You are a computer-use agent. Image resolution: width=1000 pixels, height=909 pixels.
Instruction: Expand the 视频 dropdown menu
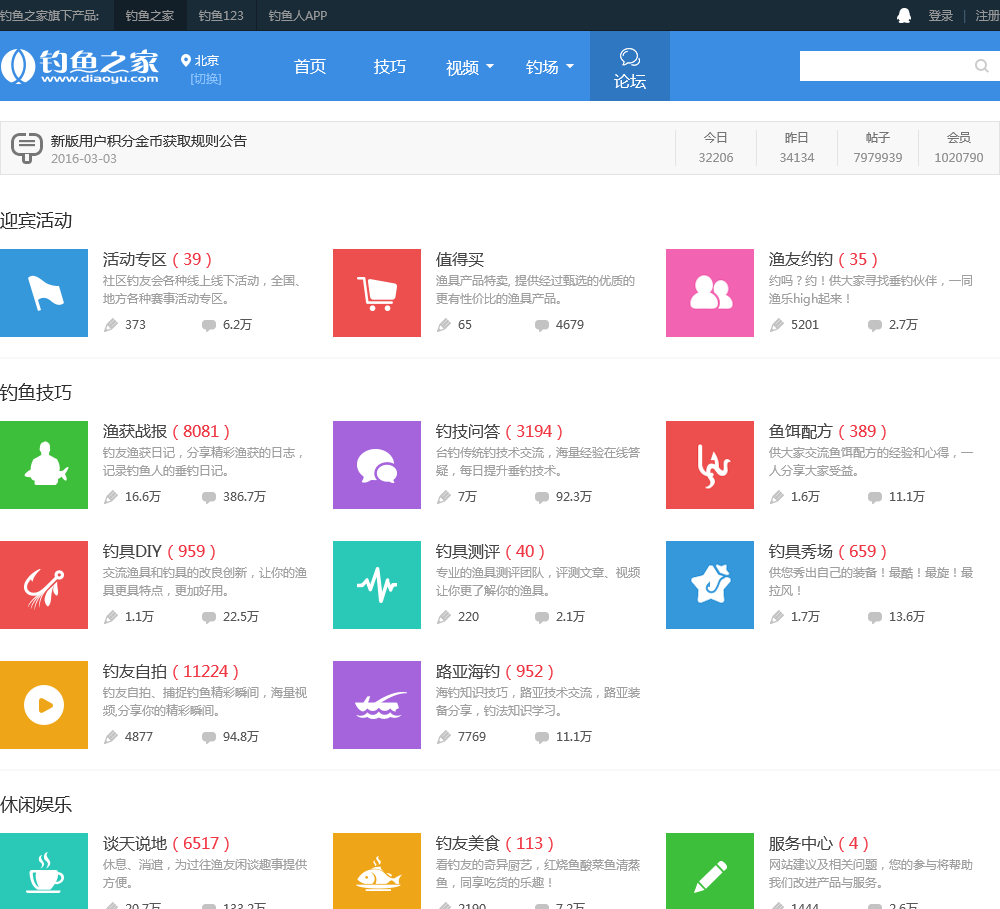[x=470, y=67]
